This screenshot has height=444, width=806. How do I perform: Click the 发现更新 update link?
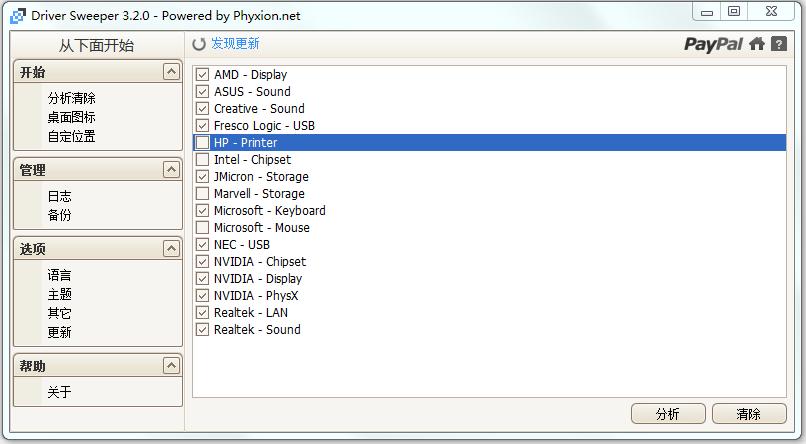(235, 44)
